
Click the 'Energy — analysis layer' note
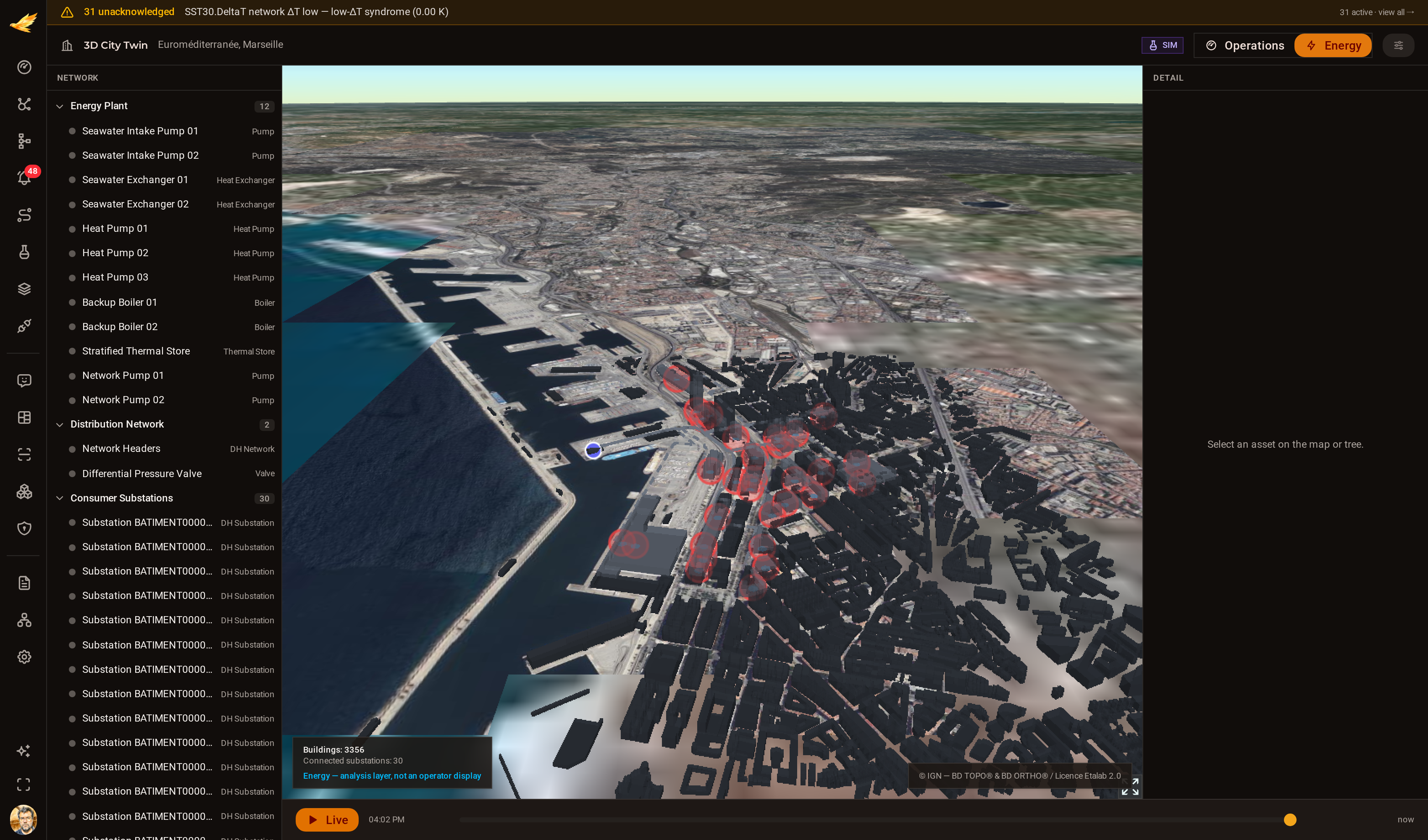(x=391, y=775)
